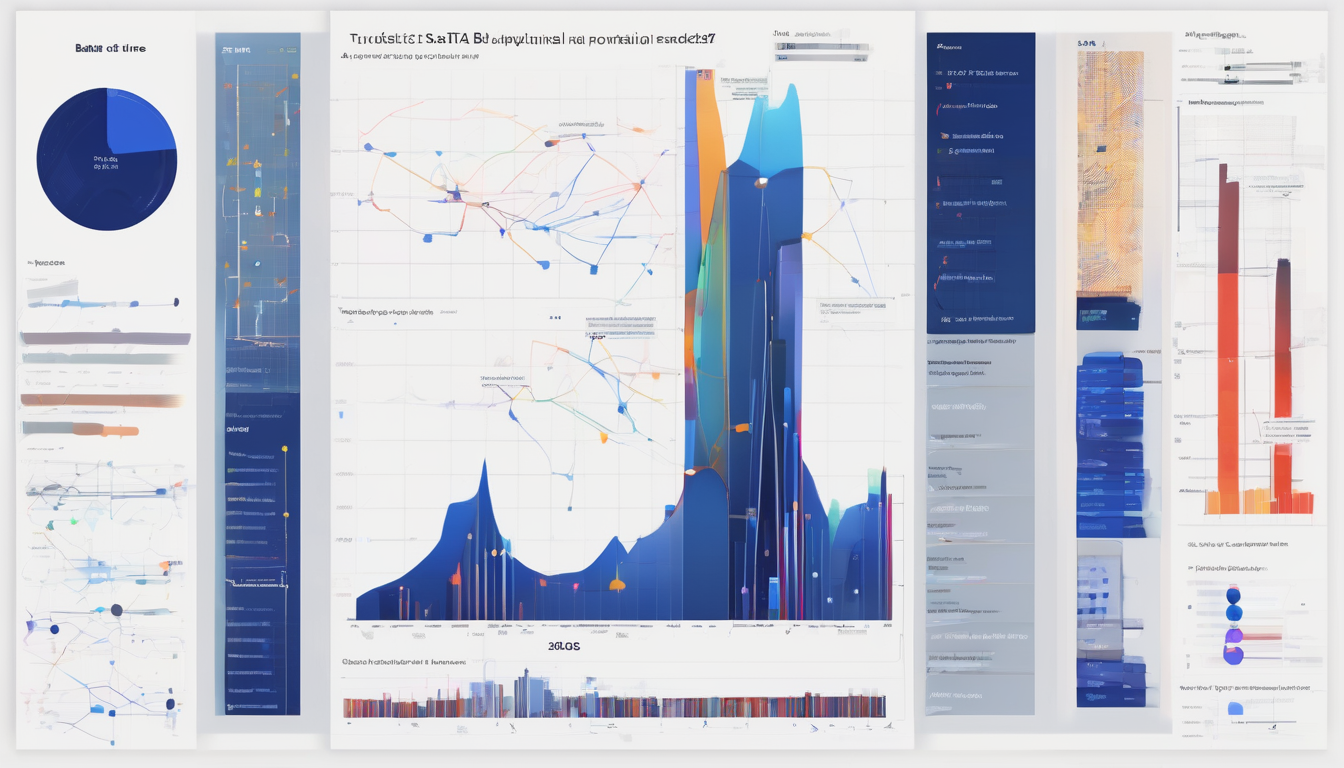The height and width of the screenshot is (768, 1344).
Task: Click the main chart title in the center panel
Action: pyautogui.click(x=532, y=39)
